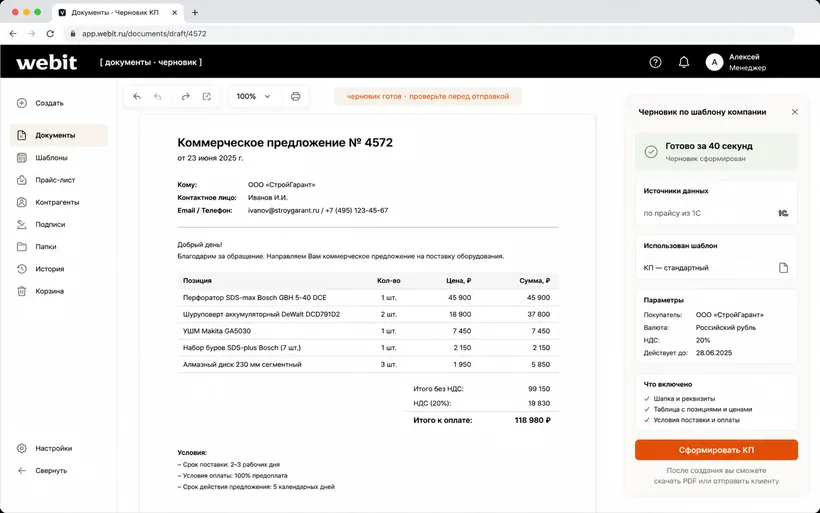Click the back arrow in document toolbar
Image resolution: width=820 pixels, height=513 pixels.
(137, 96)
